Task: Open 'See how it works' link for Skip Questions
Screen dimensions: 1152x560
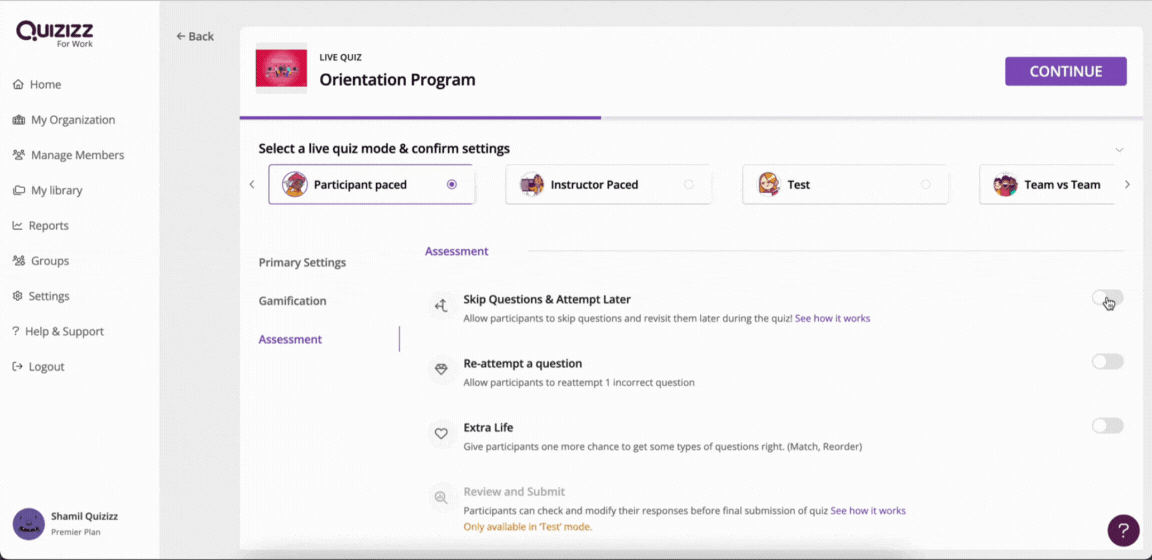Action: click(x=832, y=319)
